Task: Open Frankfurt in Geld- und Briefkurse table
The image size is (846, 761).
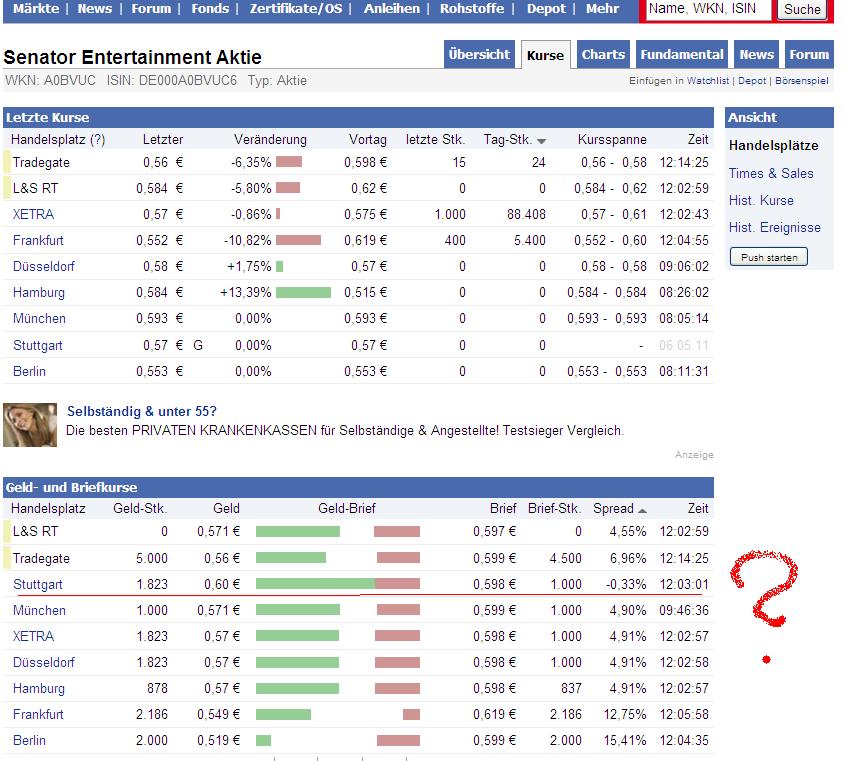Action: pyautogui.click(x=38, y=714)
